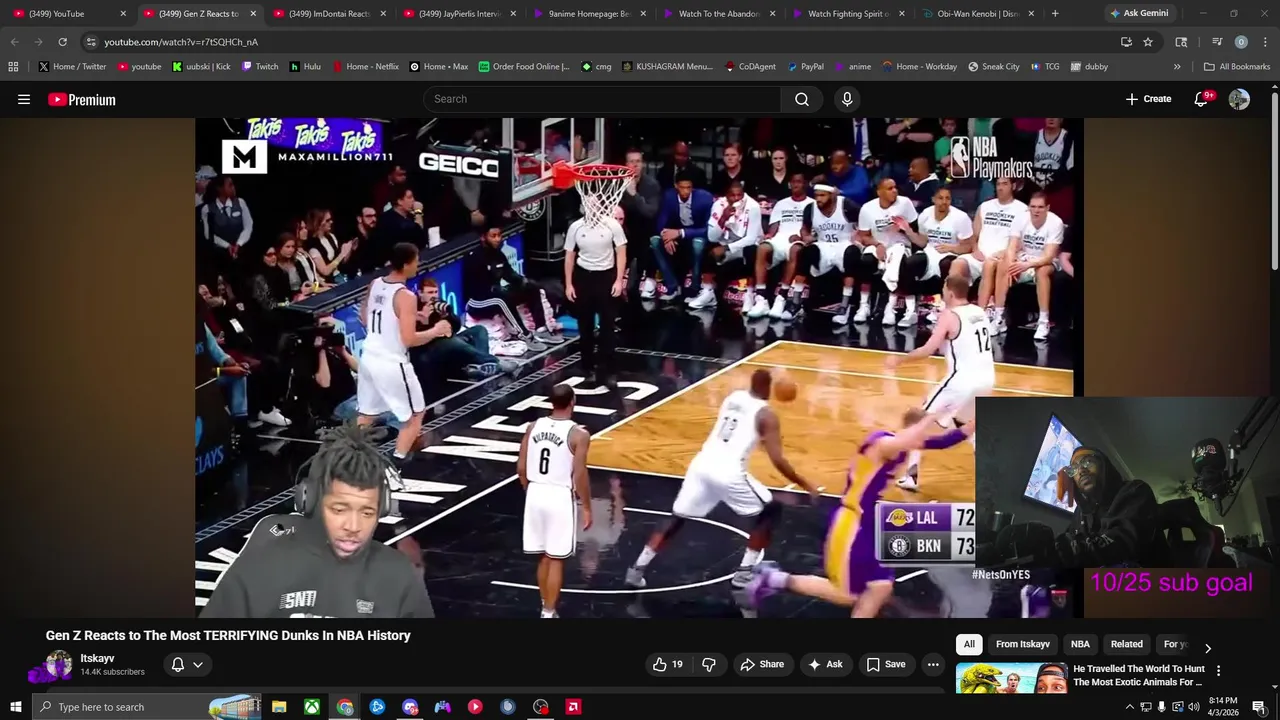
Task: Bookmark this page with the star icon
Action: point(1148,42)
